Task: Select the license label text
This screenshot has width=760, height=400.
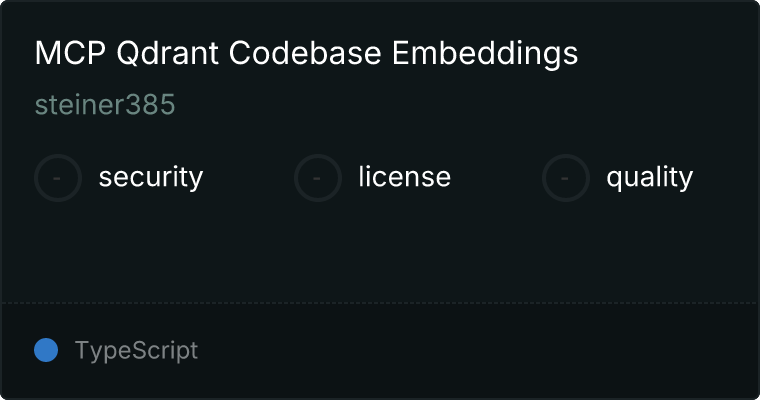Action: pos(405,176)
